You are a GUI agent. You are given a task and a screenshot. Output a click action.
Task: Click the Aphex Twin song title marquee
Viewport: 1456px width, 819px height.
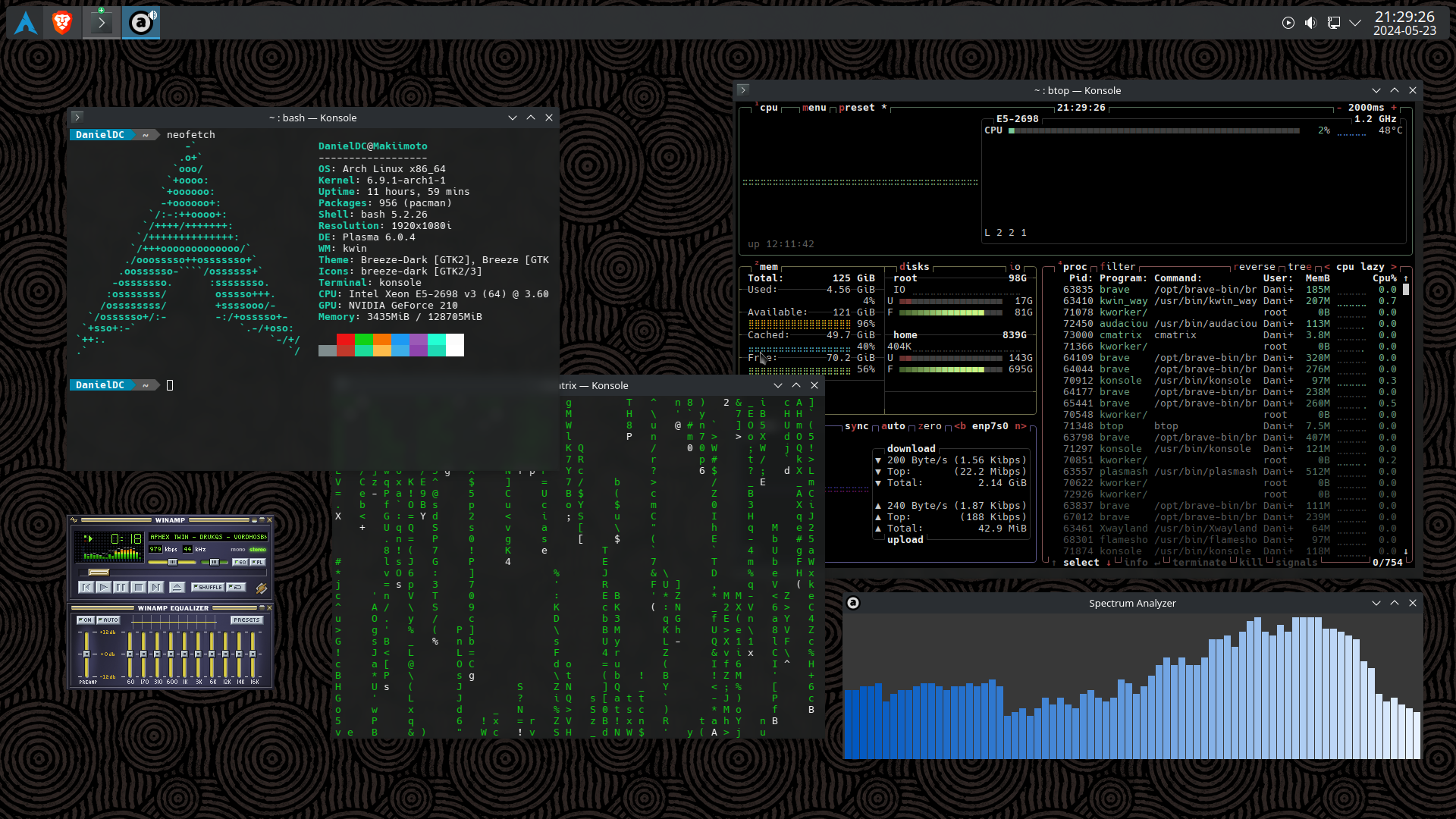208,537
